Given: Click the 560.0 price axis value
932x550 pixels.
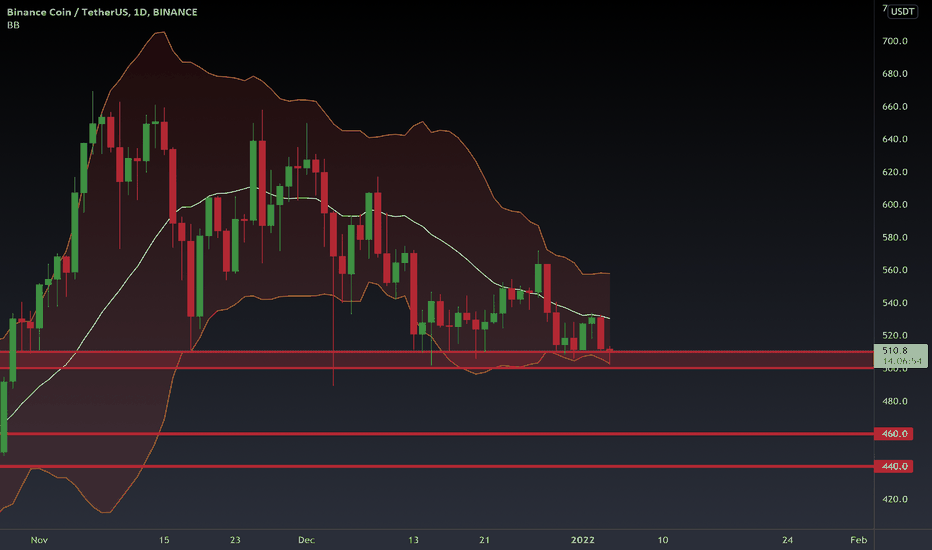Looking at the screenshot, I should [895, 270].
